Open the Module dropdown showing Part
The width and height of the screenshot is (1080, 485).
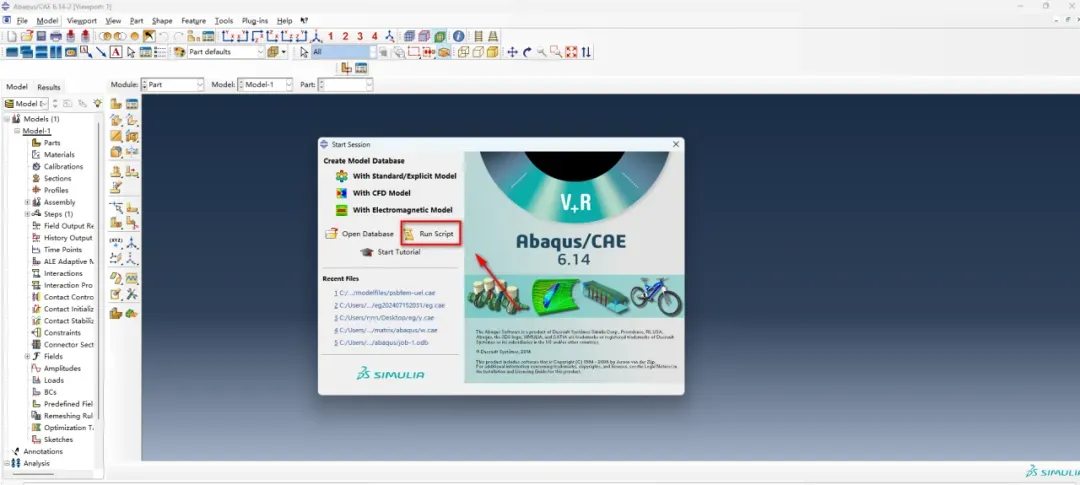coord(172,85)
